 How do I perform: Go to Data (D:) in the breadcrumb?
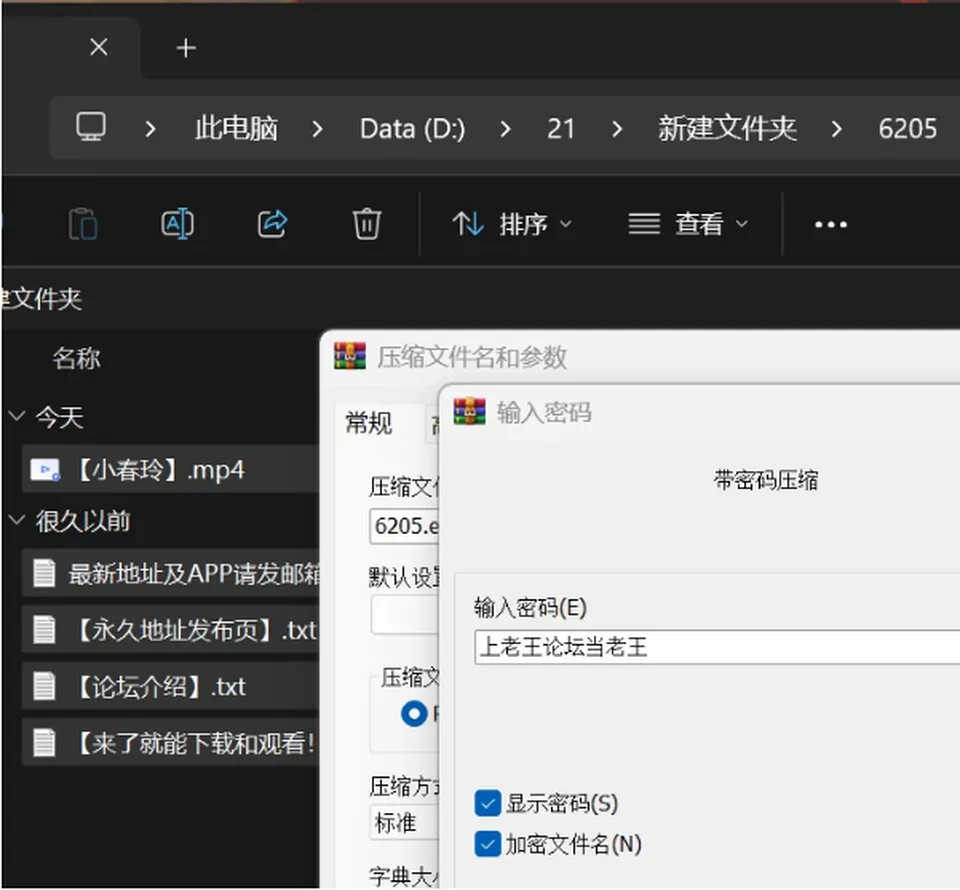click(413, 129)
